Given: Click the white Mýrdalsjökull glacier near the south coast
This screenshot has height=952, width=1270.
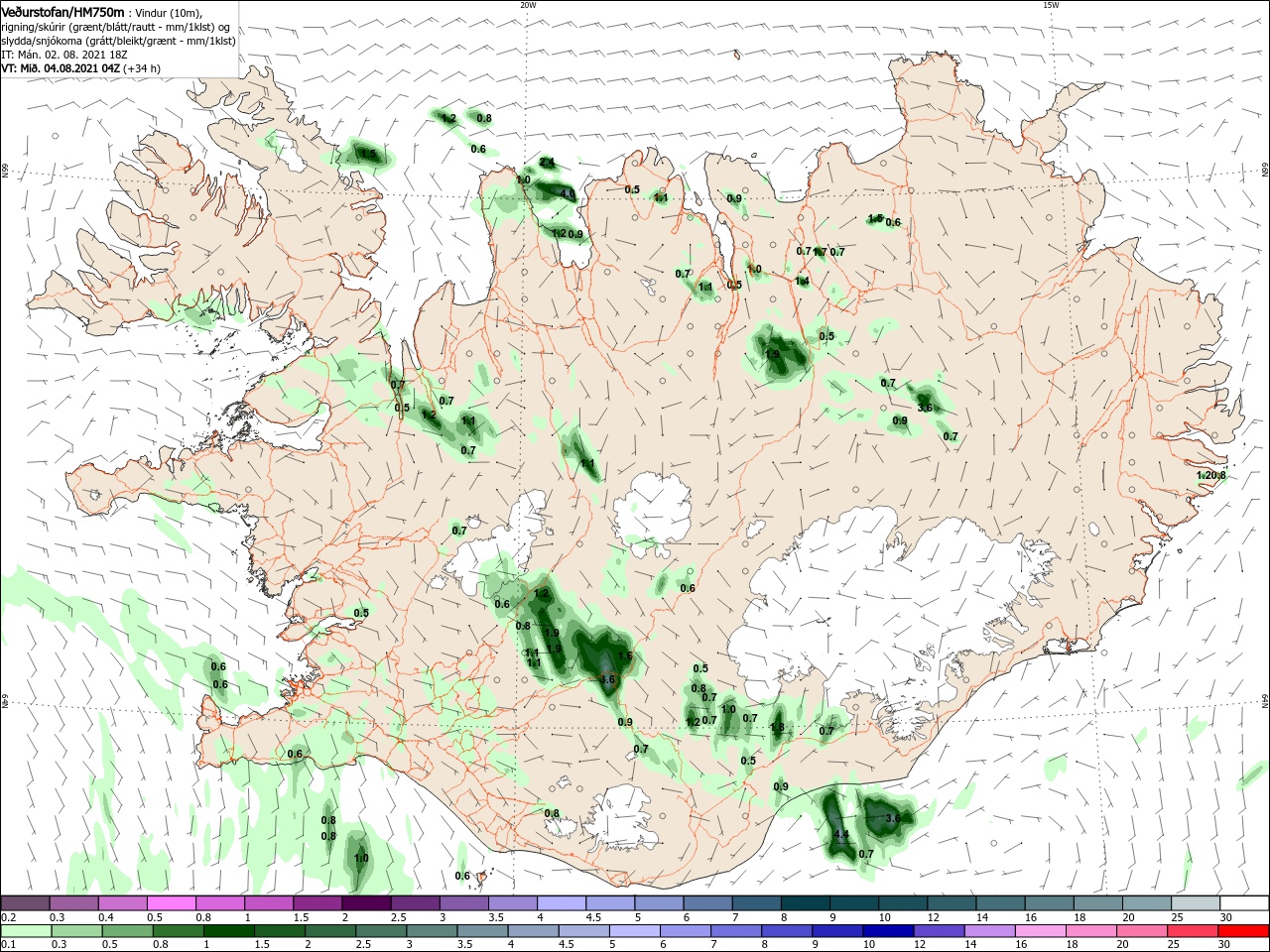Looking at the screenshot, I should click(x=618, y=818).
